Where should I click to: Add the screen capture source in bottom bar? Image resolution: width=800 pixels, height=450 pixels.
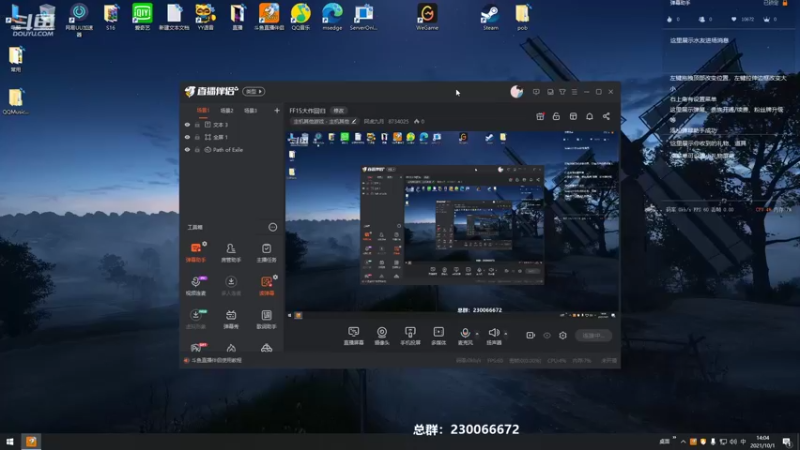point(354,336)
